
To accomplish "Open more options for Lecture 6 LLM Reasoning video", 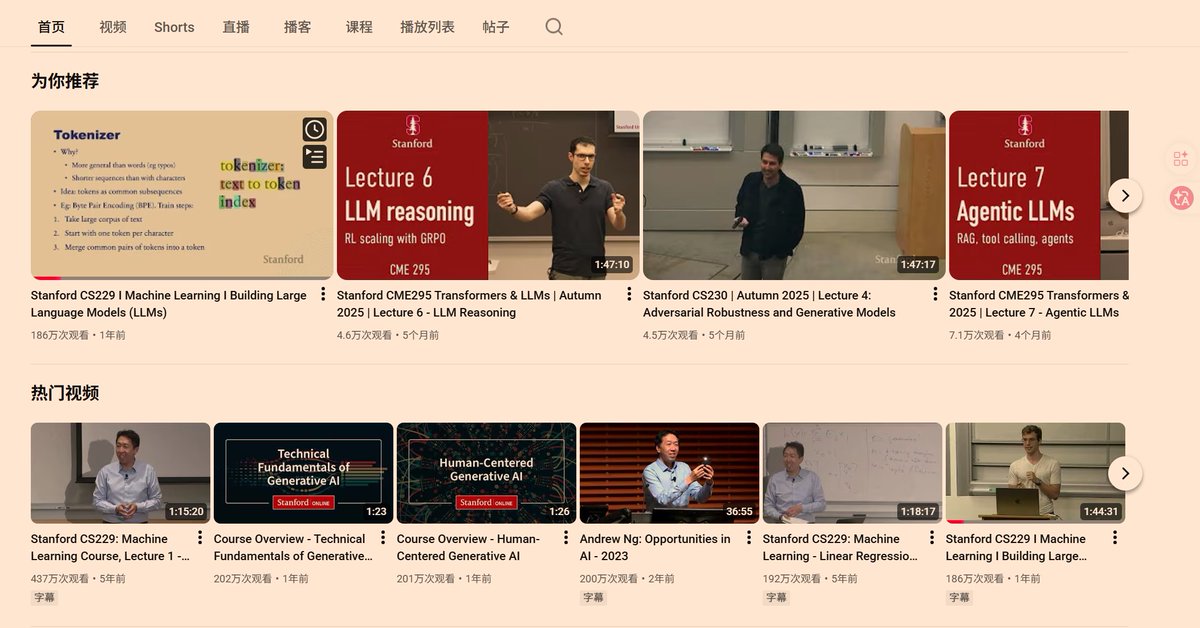I will 629,294.
